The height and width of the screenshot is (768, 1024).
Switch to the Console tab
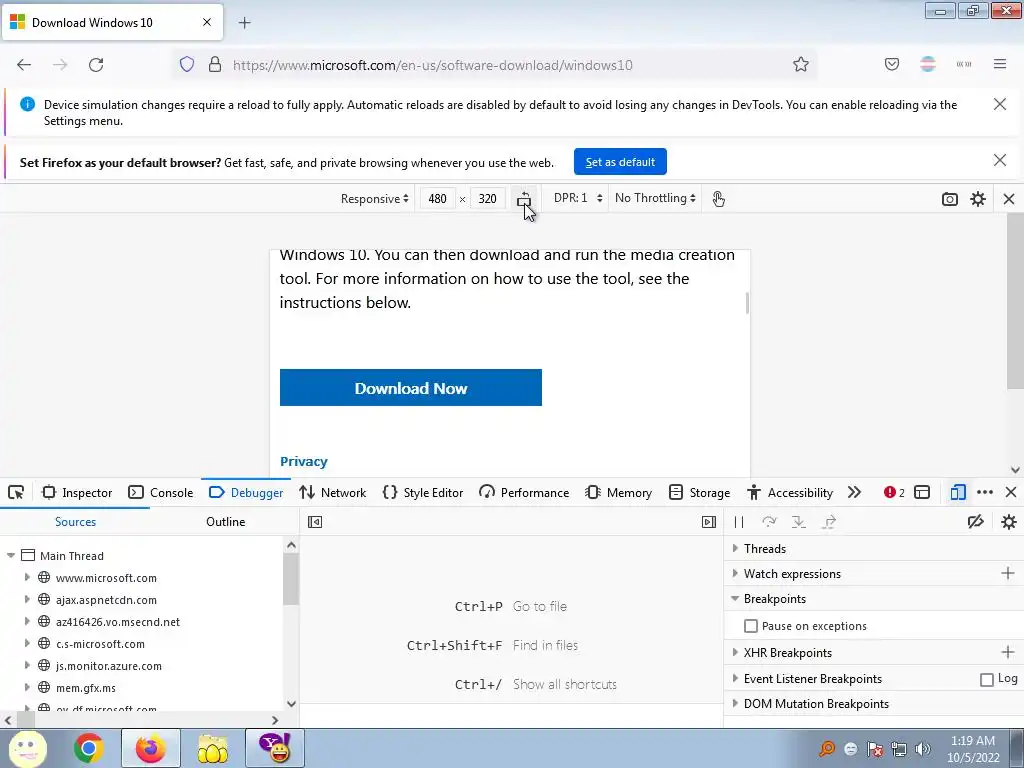click(161, 492)
